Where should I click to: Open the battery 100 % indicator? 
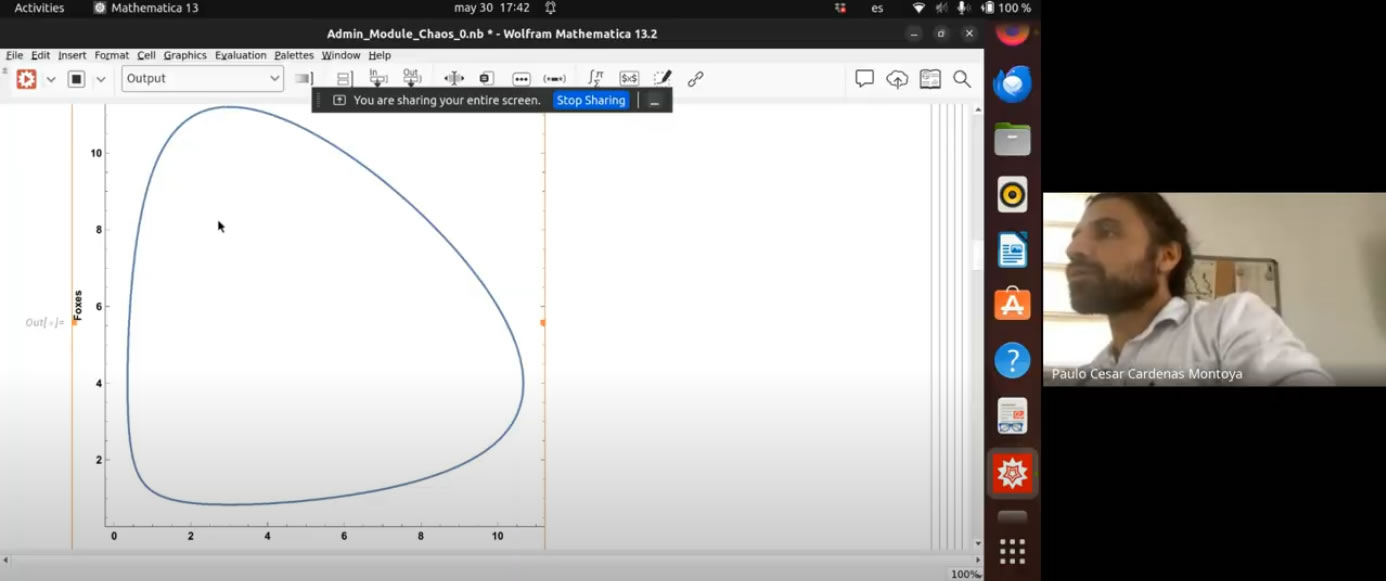[x=1006, y=8]
